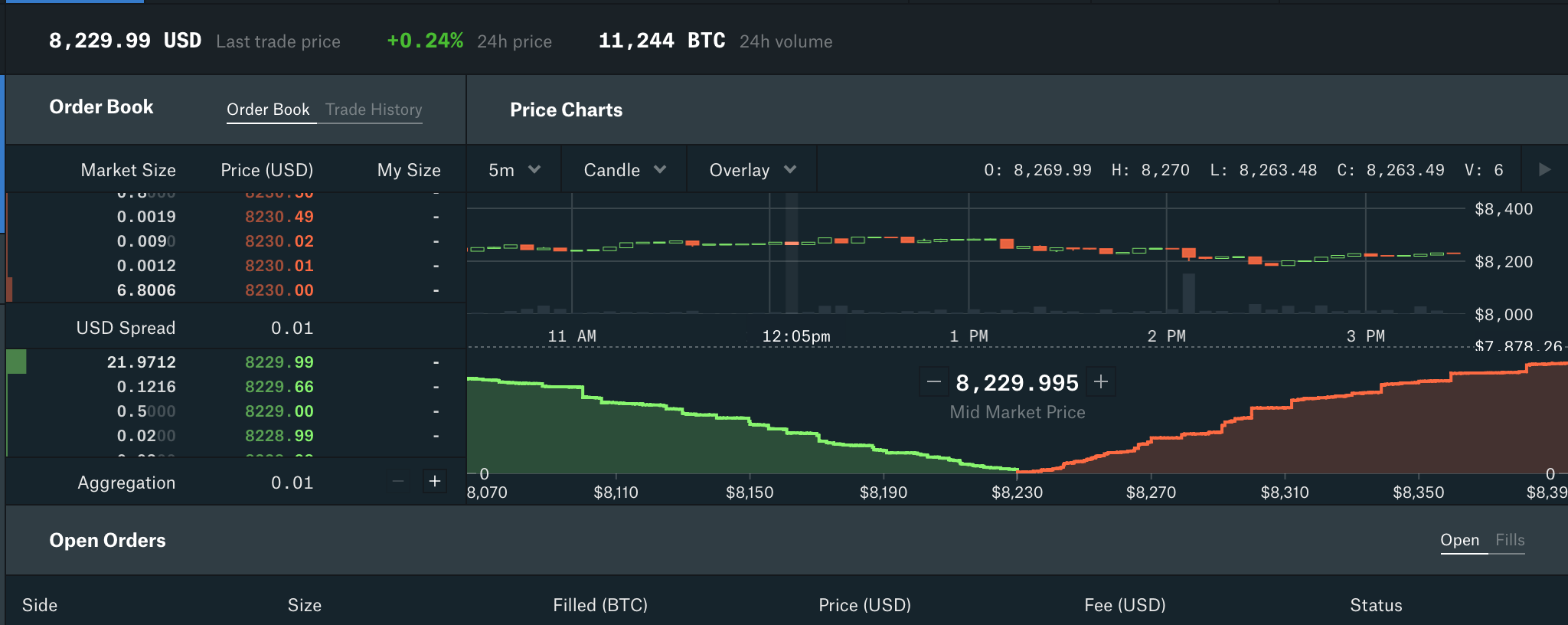Select the Open orders tab
This screenshot has height=625, width=1568.
click(1459, 540)
